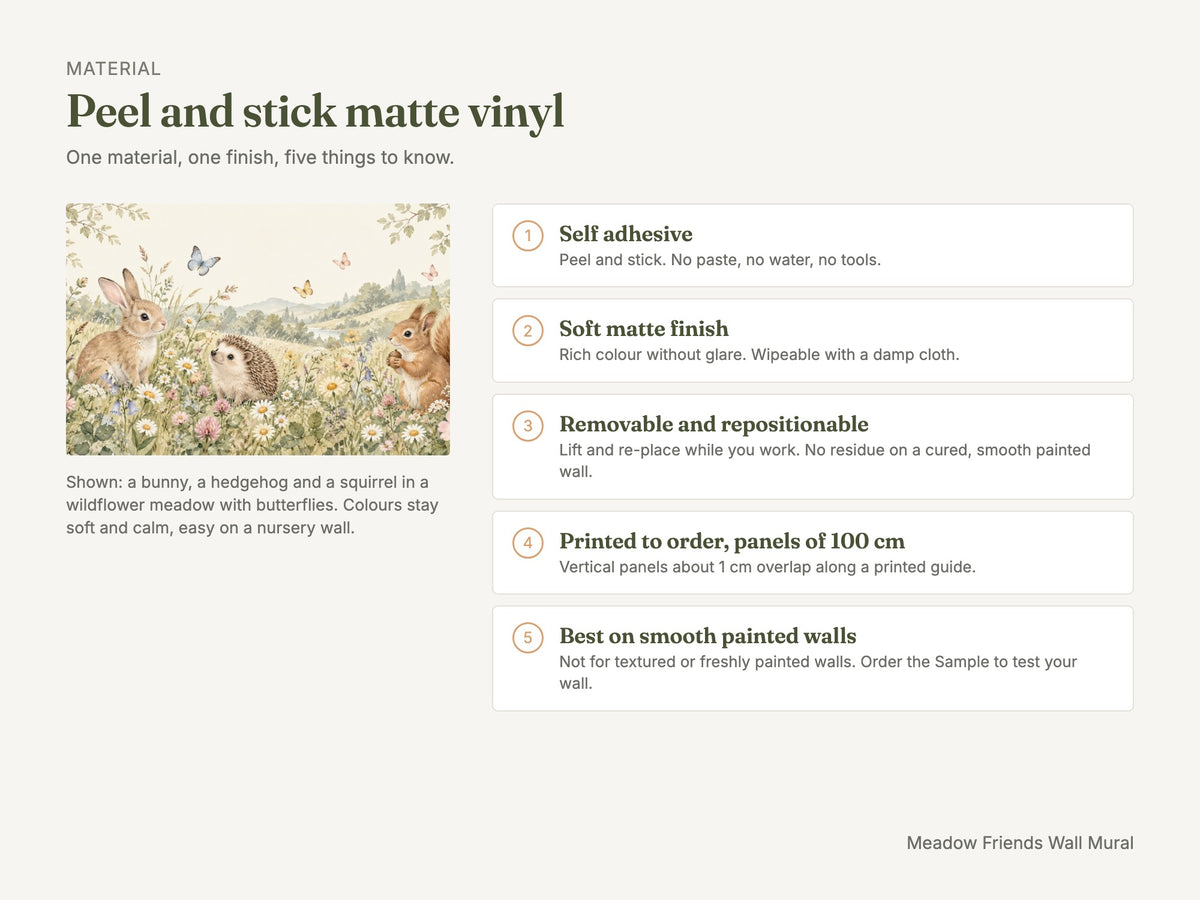Click the image caption starting with Shown

click(x=254, y=504)
